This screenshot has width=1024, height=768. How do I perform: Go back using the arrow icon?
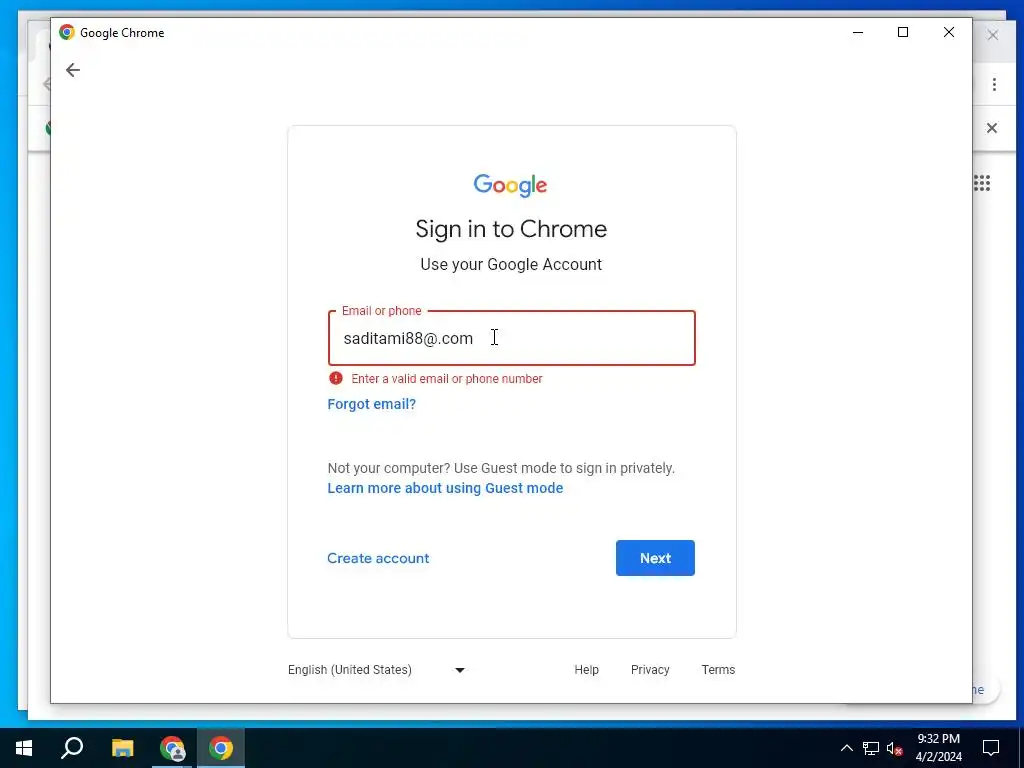(x=72, y=70)
